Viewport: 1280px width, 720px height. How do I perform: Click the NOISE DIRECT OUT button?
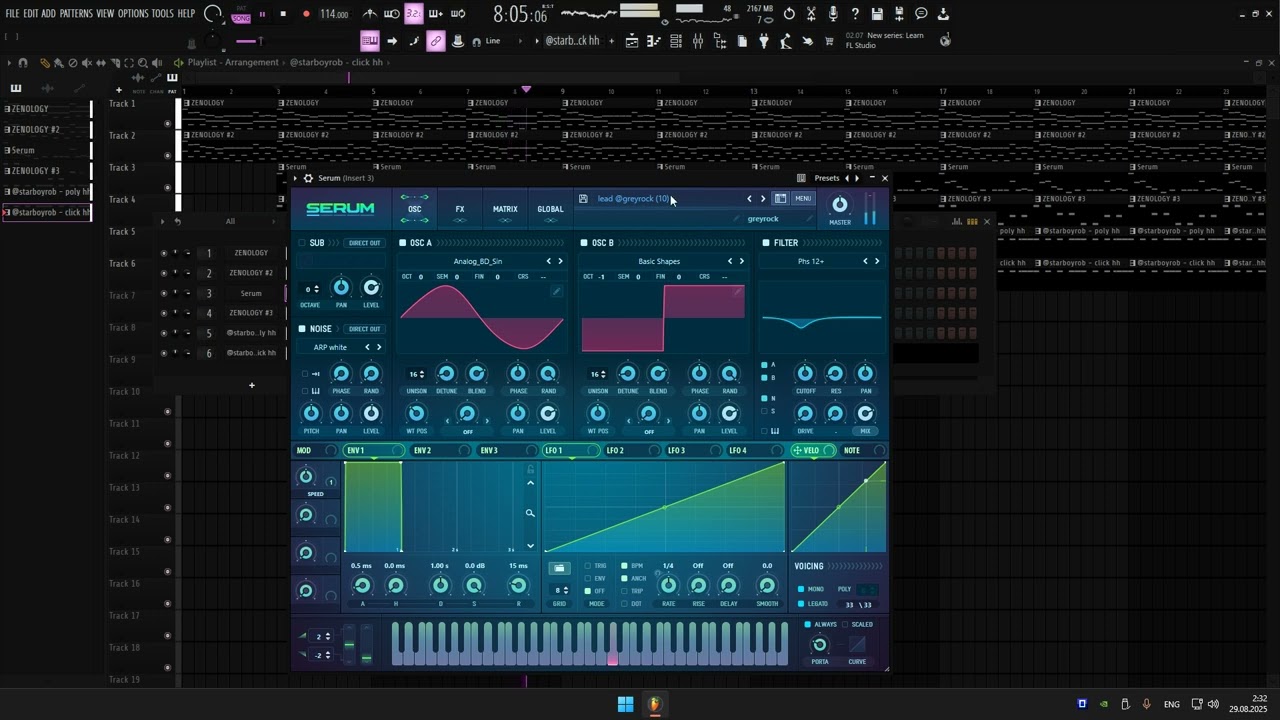364,329
